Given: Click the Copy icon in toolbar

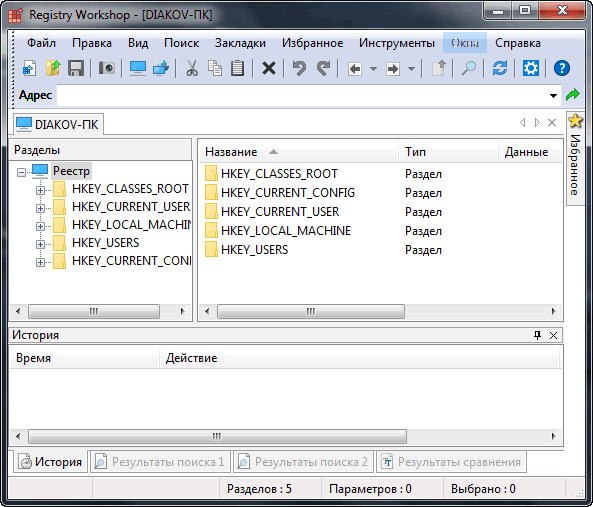Looking at the screenshot, I should coord(215,68).
